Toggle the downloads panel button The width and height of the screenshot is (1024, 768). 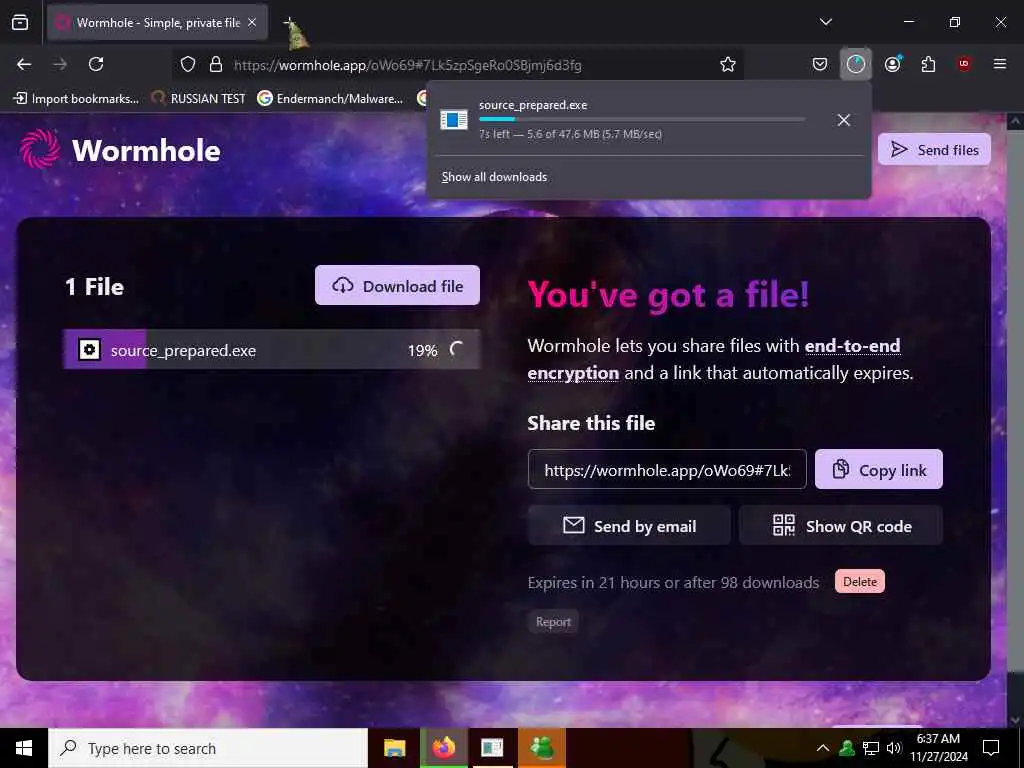point(856,64)
